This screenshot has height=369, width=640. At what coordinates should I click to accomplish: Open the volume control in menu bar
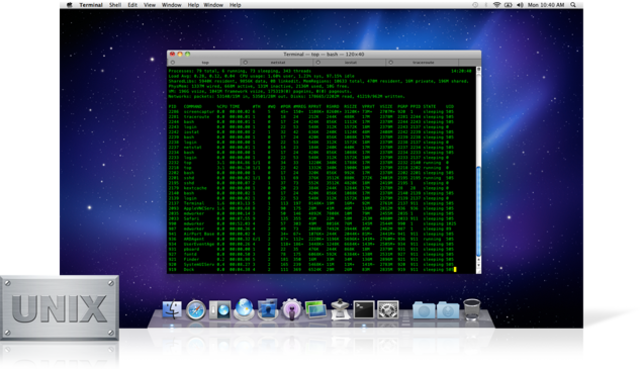click(x=520, y=5)
